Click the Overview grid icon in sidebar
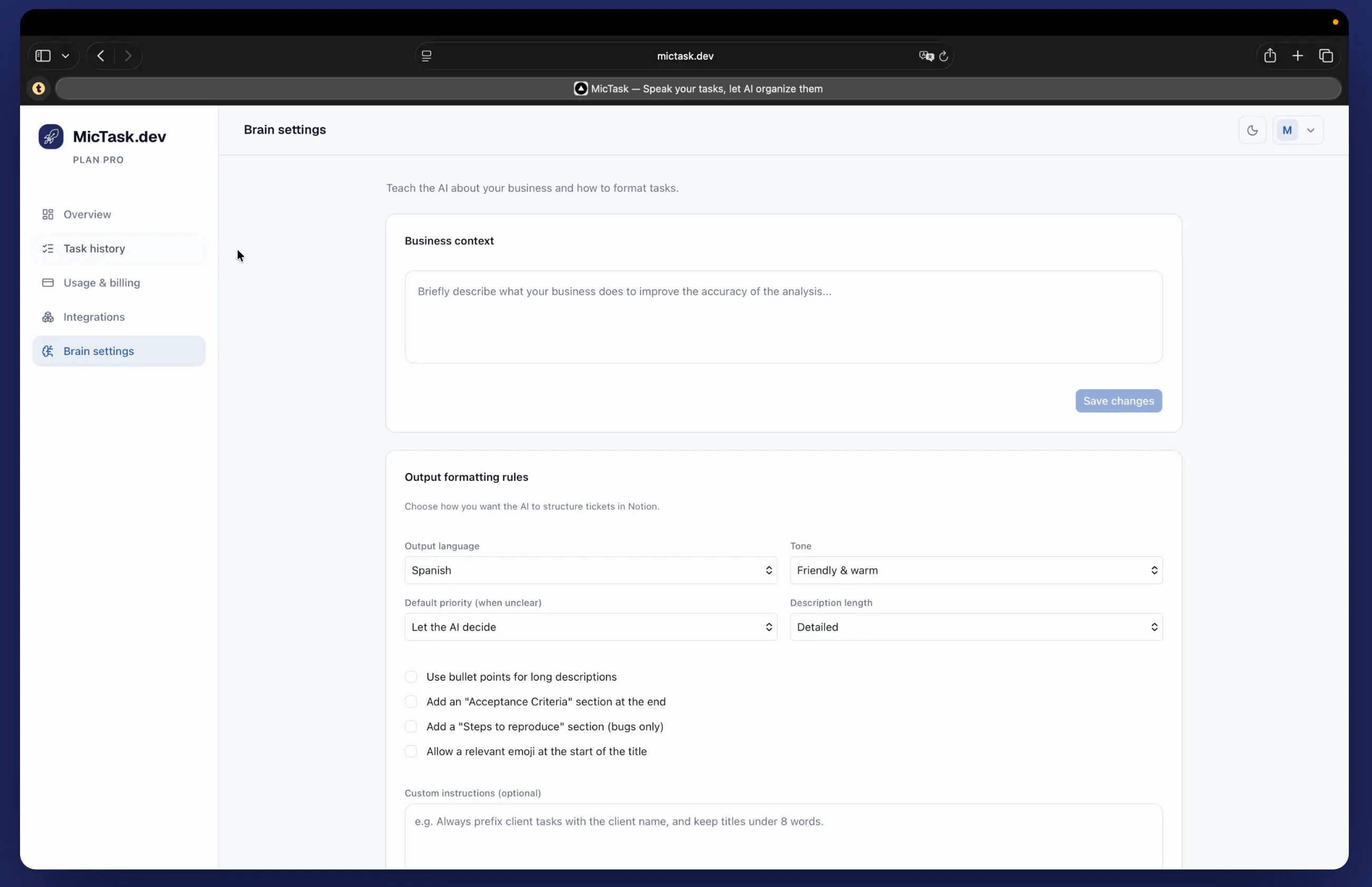Screen dimensions: 1372x887 click(48, 214)
